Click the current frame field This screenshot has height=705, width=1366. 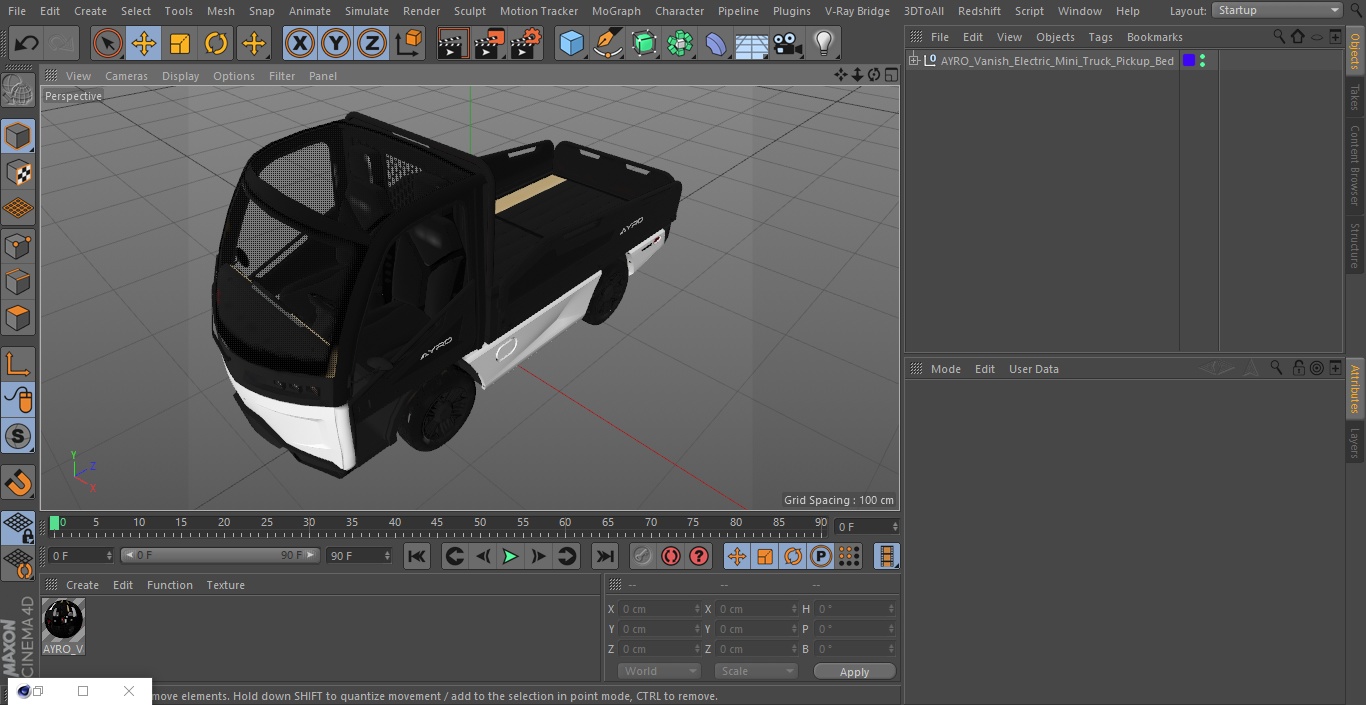(x=867, y=526)
